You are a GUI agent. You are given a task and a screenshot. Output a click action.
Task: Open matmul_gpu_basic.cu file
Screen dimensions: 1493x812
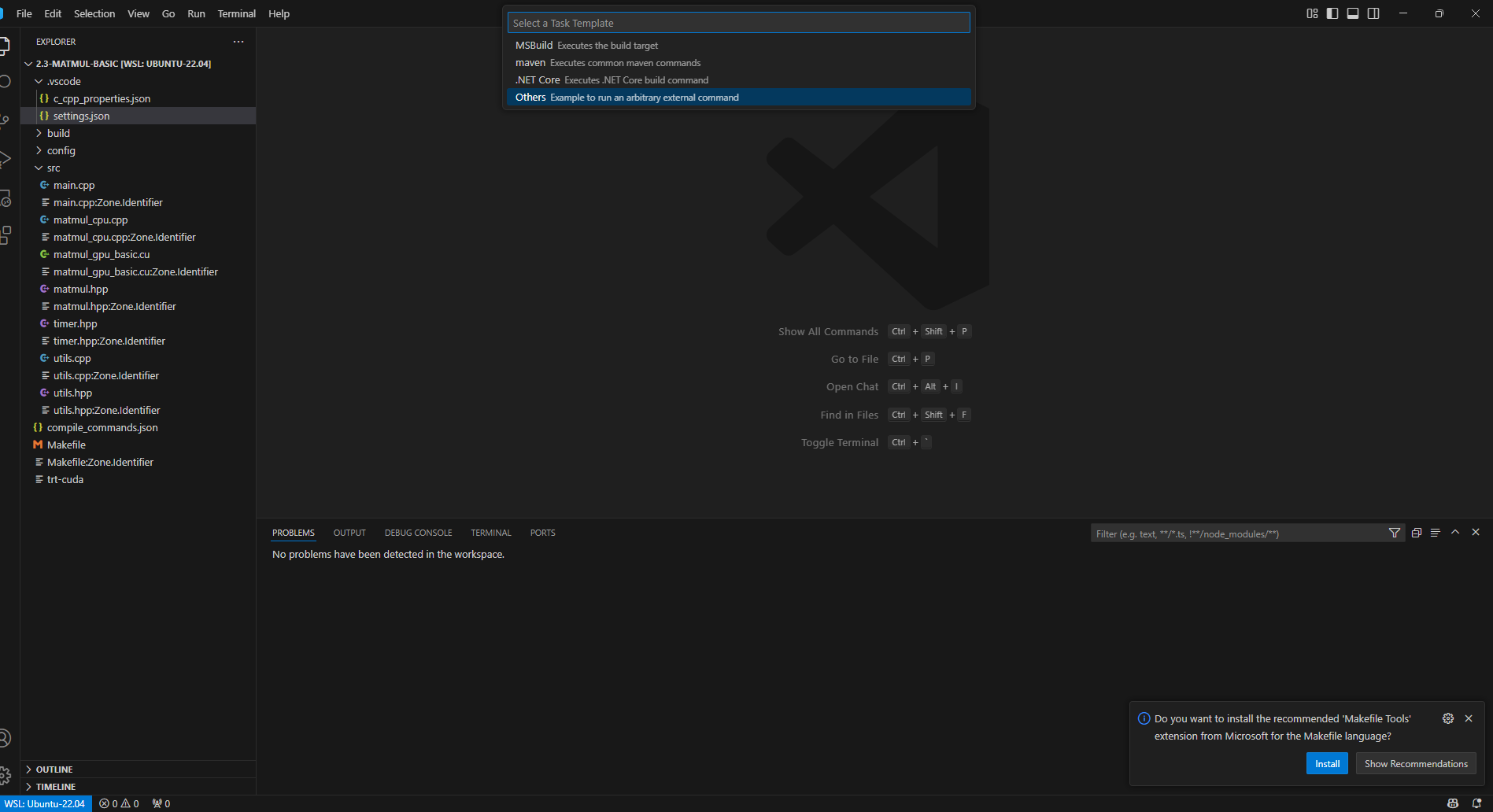pos(102,254)
